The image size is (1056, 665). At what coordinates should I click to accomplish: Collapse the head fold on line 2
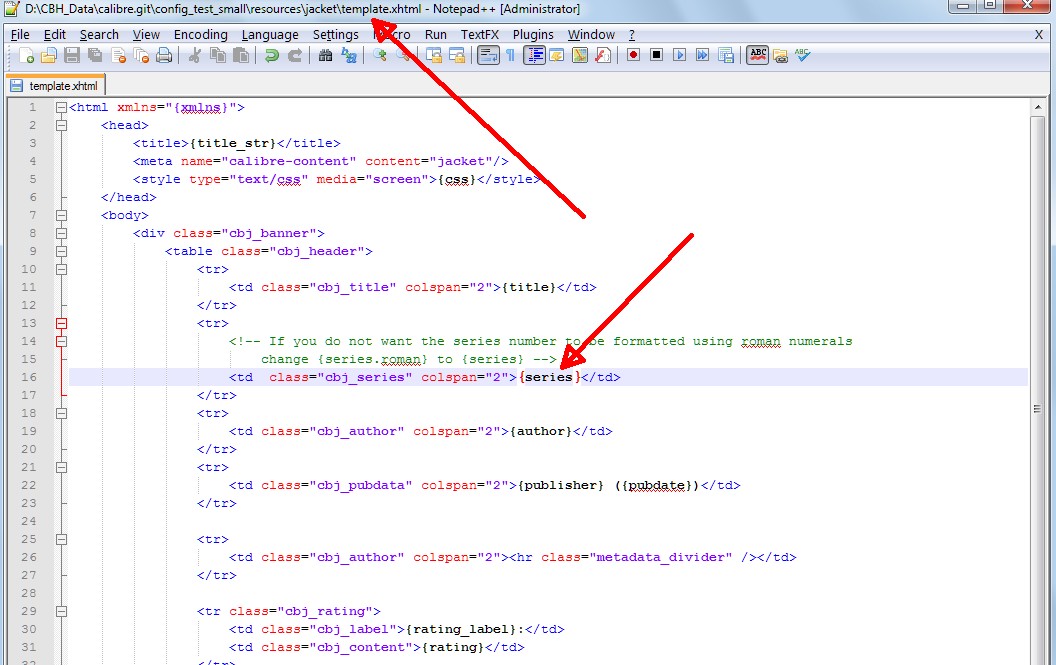tap(61, 125)
